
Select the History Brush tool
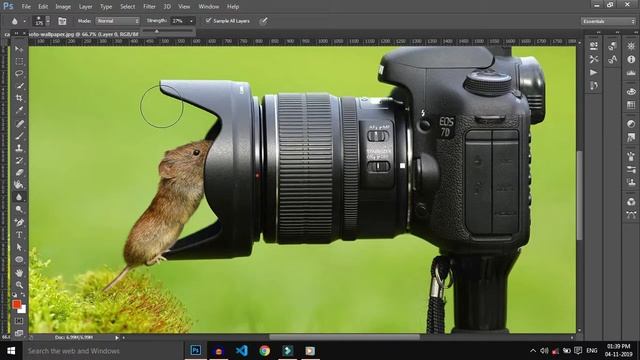pos(19,160)
